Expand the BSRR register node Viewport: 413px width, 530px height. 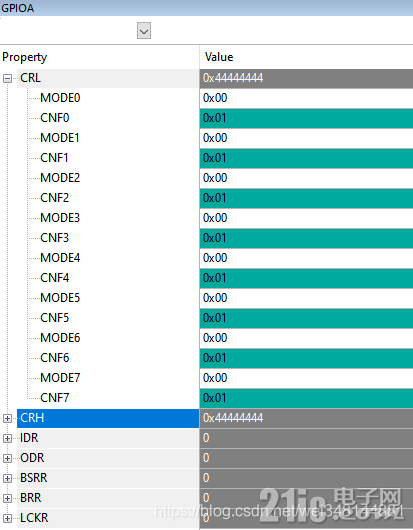pos(7,478)
